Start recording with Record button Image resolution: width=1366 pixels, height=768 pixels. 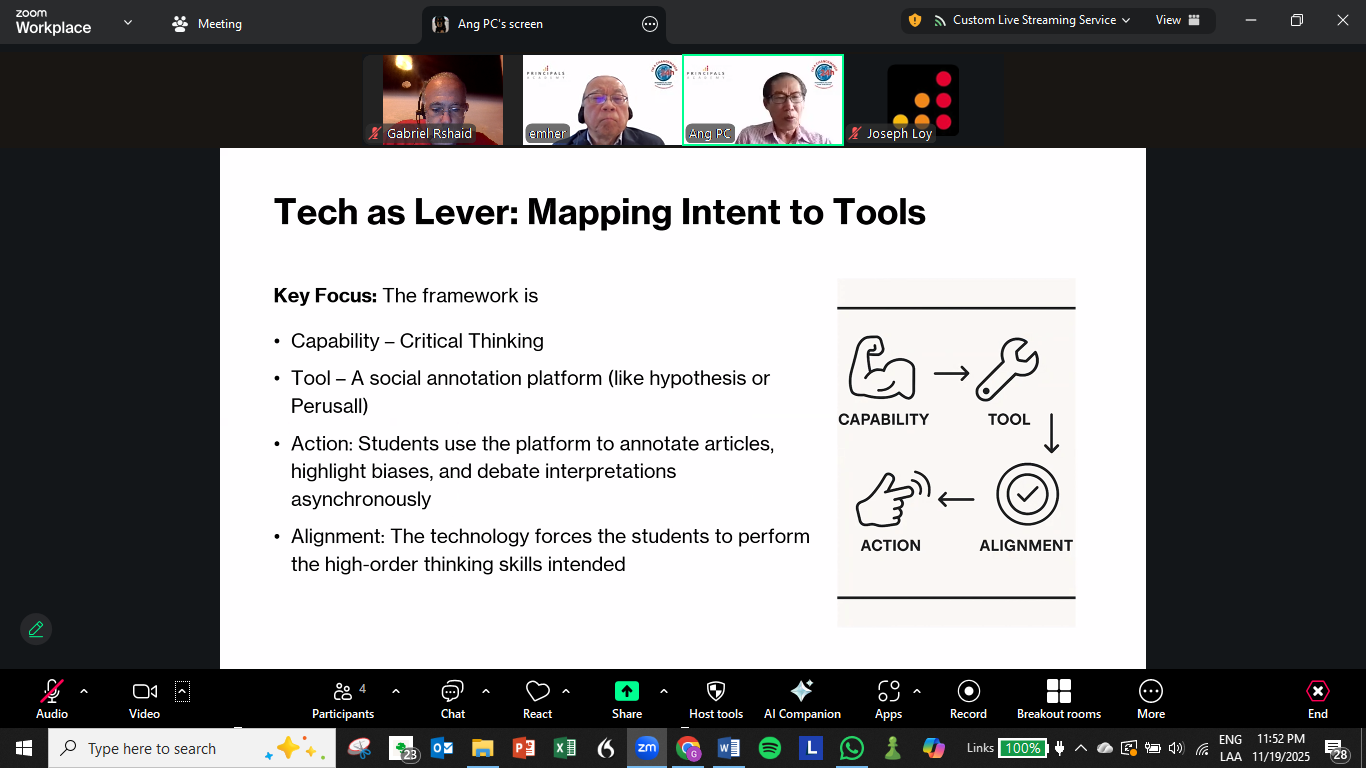click(x=968, y=698)
